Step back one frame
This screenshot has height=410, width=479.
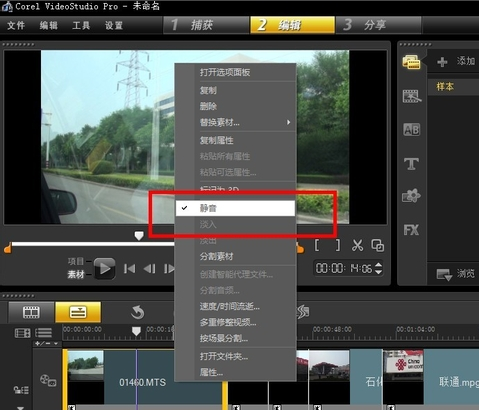click(149, 268)
